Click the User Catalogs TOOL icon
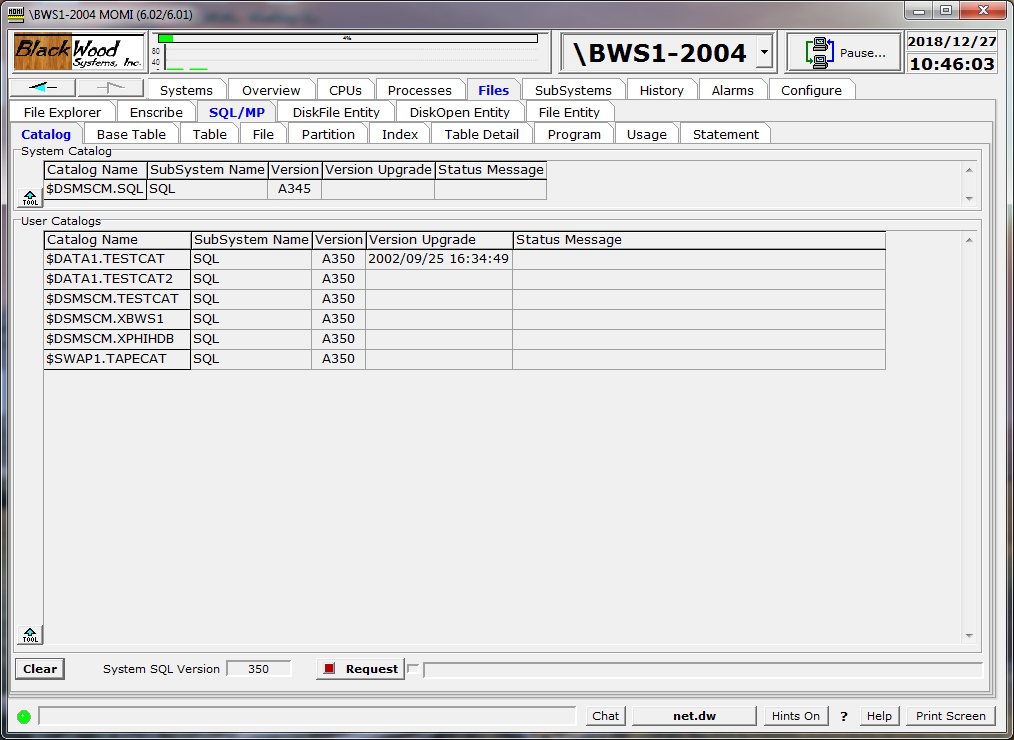This screenshot has width=1014, height=740. pos(30,634)
